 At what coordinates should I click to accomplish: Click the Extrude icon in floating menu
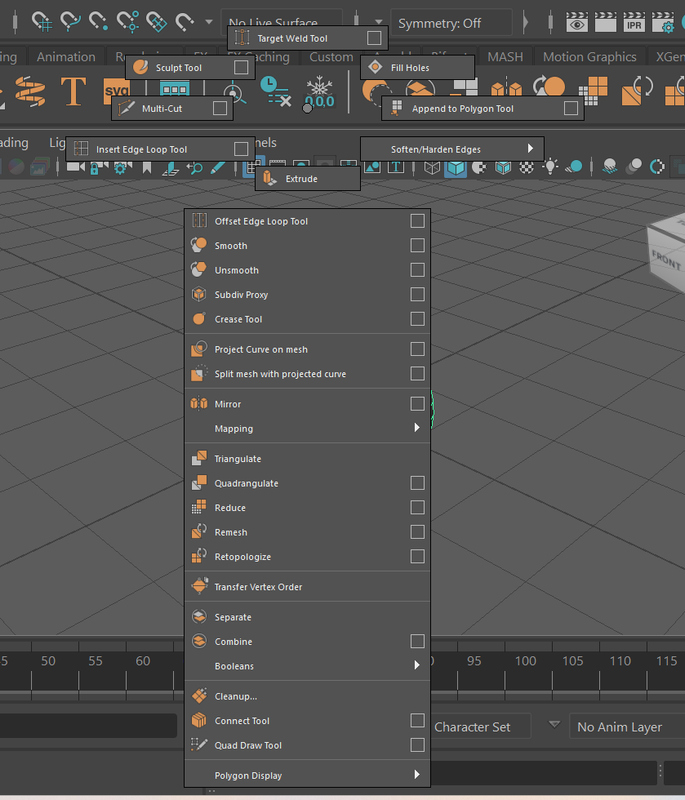270,179
